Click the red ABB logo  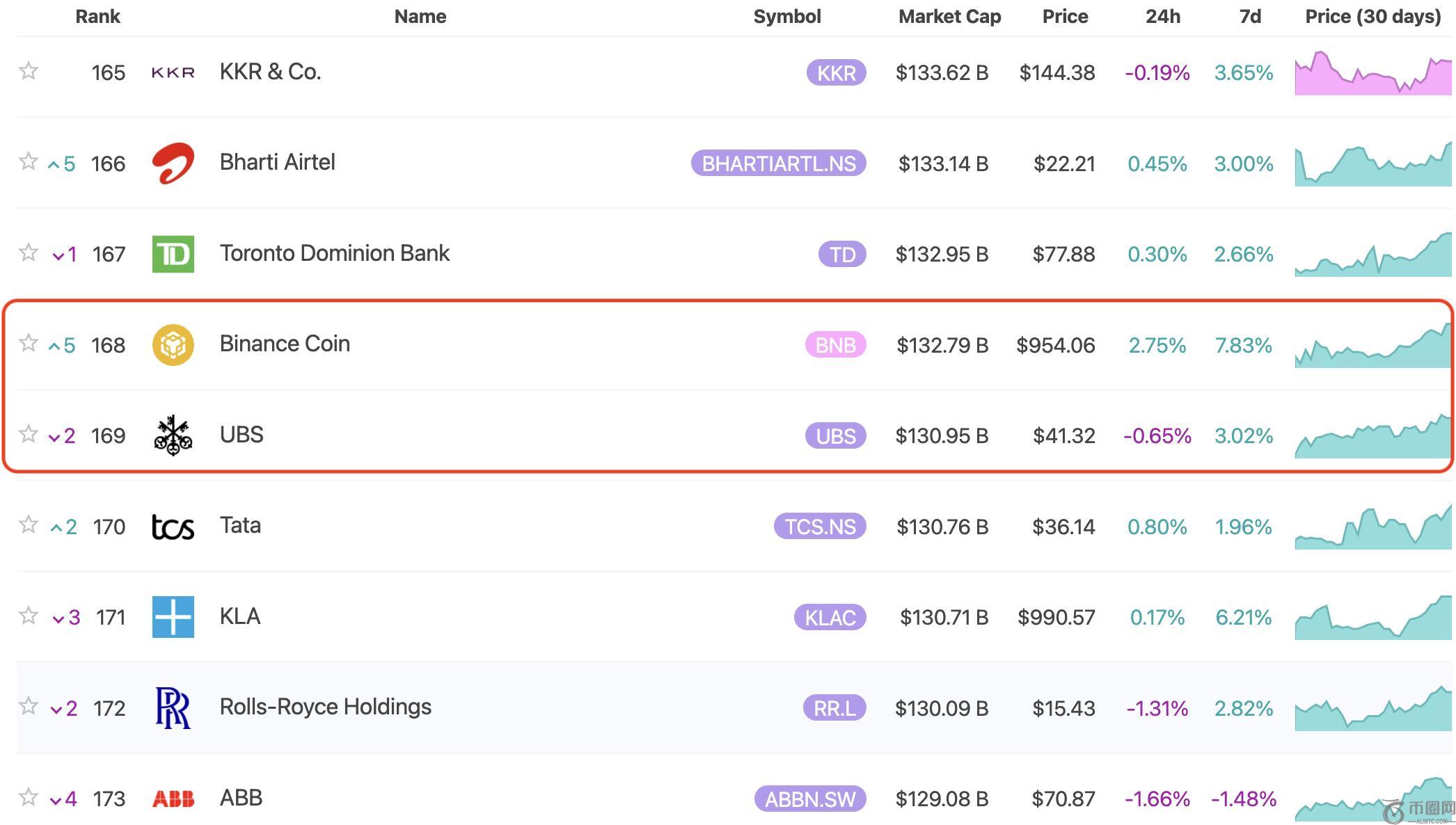[x=173, y=799]
